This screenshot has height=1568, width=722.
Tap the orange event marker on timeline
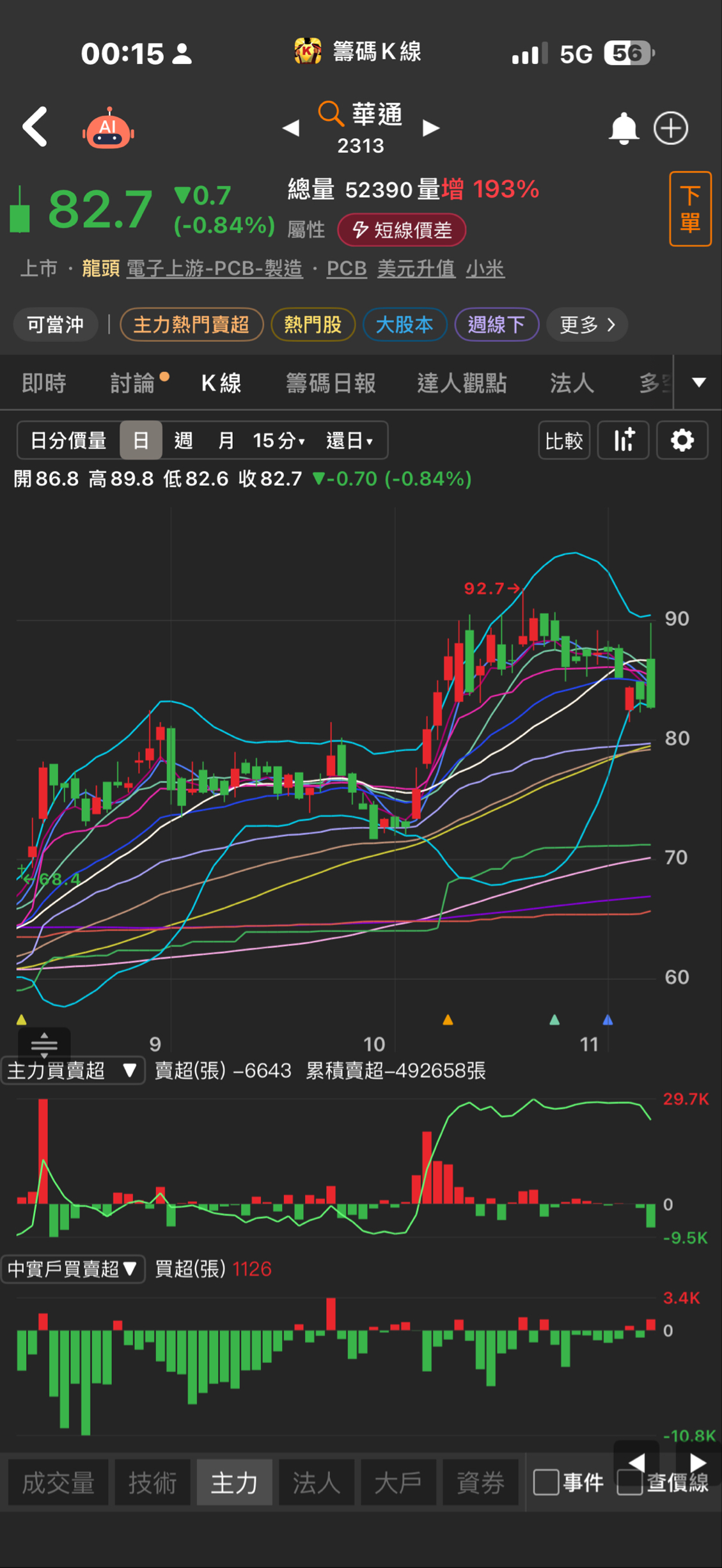pyautogui.click(x=448, y=1020)
